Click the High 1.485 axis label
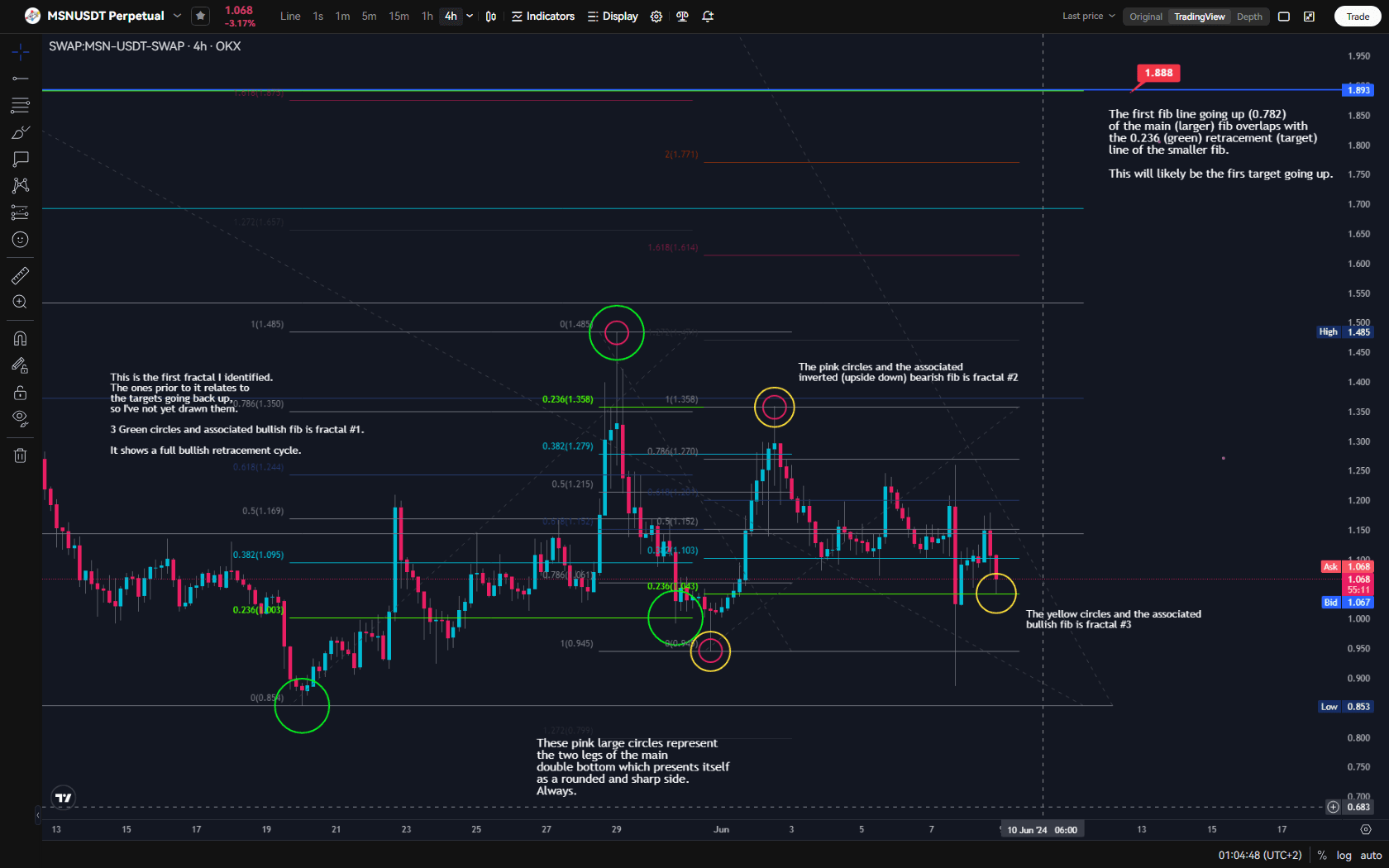This screenshot has height=868, width=1389. pyautogui.click(x=1344, y=331)
